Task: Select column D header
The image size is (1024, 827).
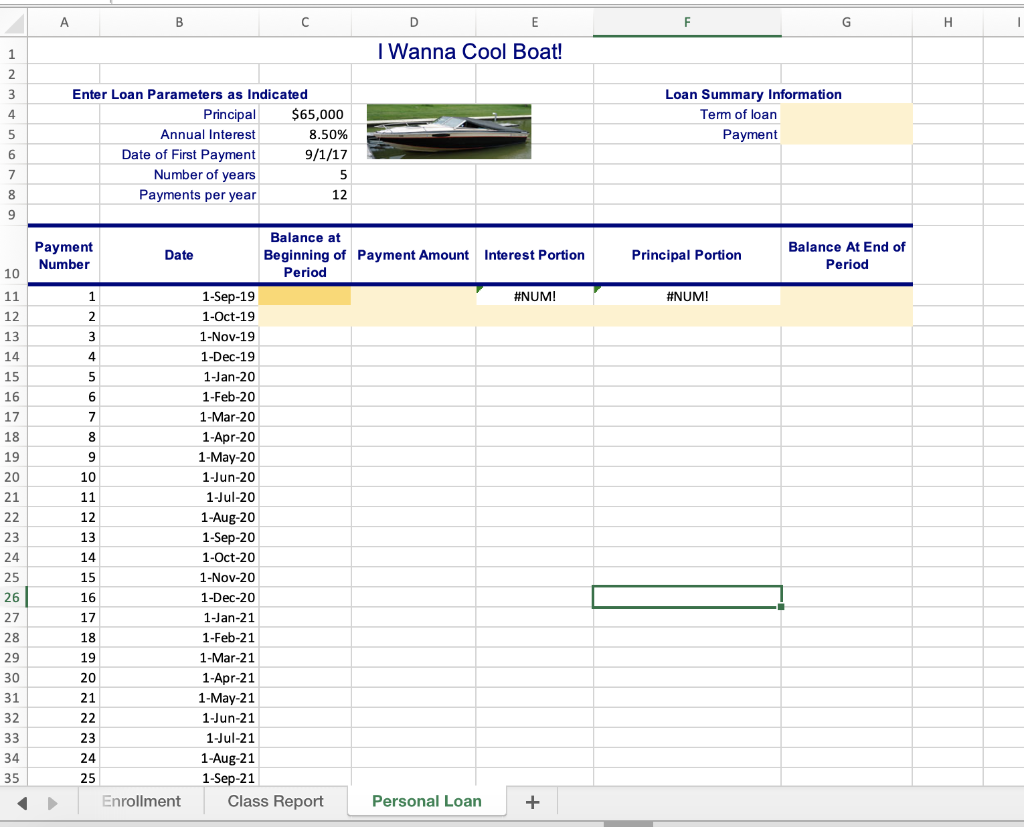Action: tap(414, 22)
